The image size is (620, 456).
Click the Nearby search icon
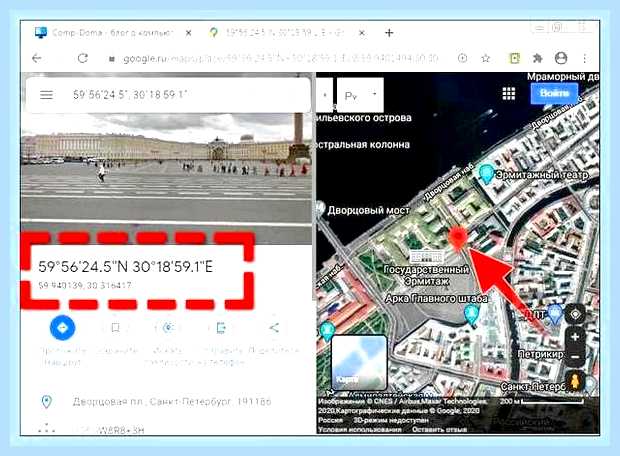pos(168,328)
